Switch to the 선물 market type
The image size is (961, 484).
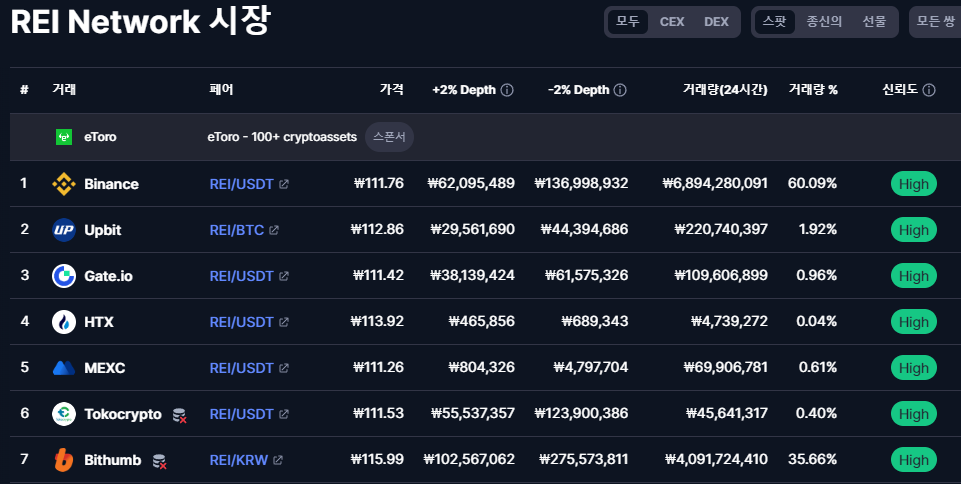point(874,22)
